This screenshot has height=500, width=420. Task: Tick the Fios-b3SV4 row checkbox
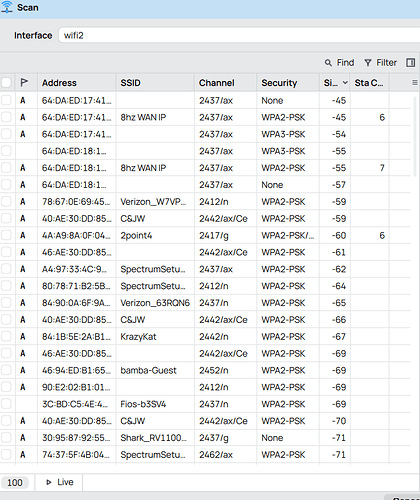[6, 404]
